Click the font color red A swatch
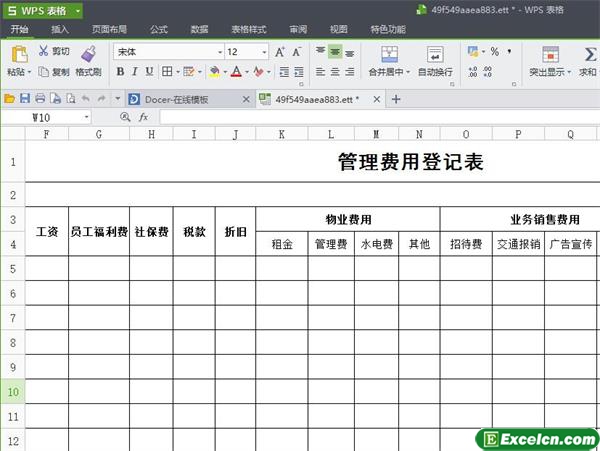Viewport: 600px width, 451px height. click(x=236, y=72)
